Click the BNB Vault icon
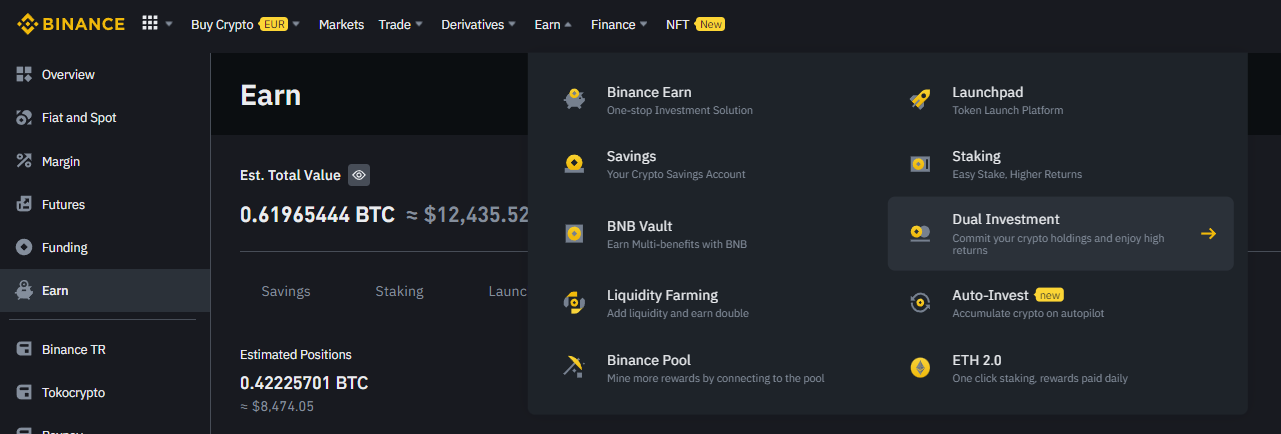The width and height of the screenshot is (1281, 434). tap(574, 234)
